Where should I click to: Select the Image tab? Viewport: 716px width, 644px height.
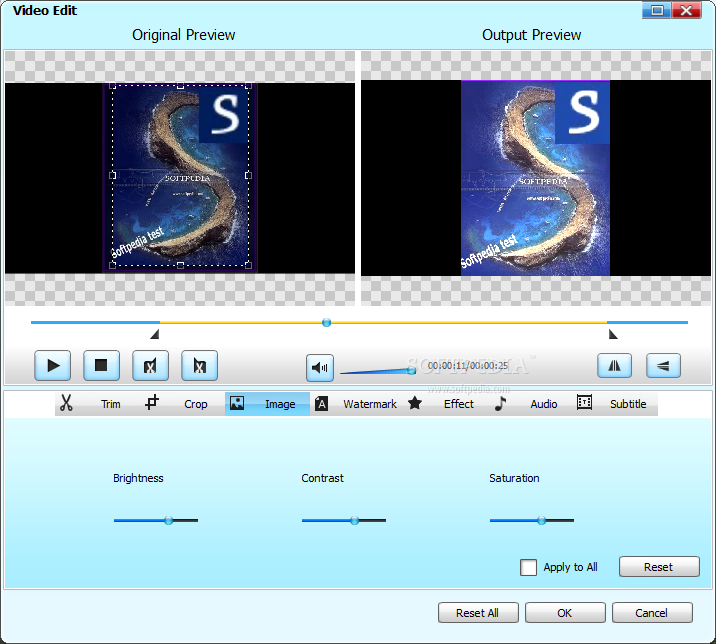267,404
